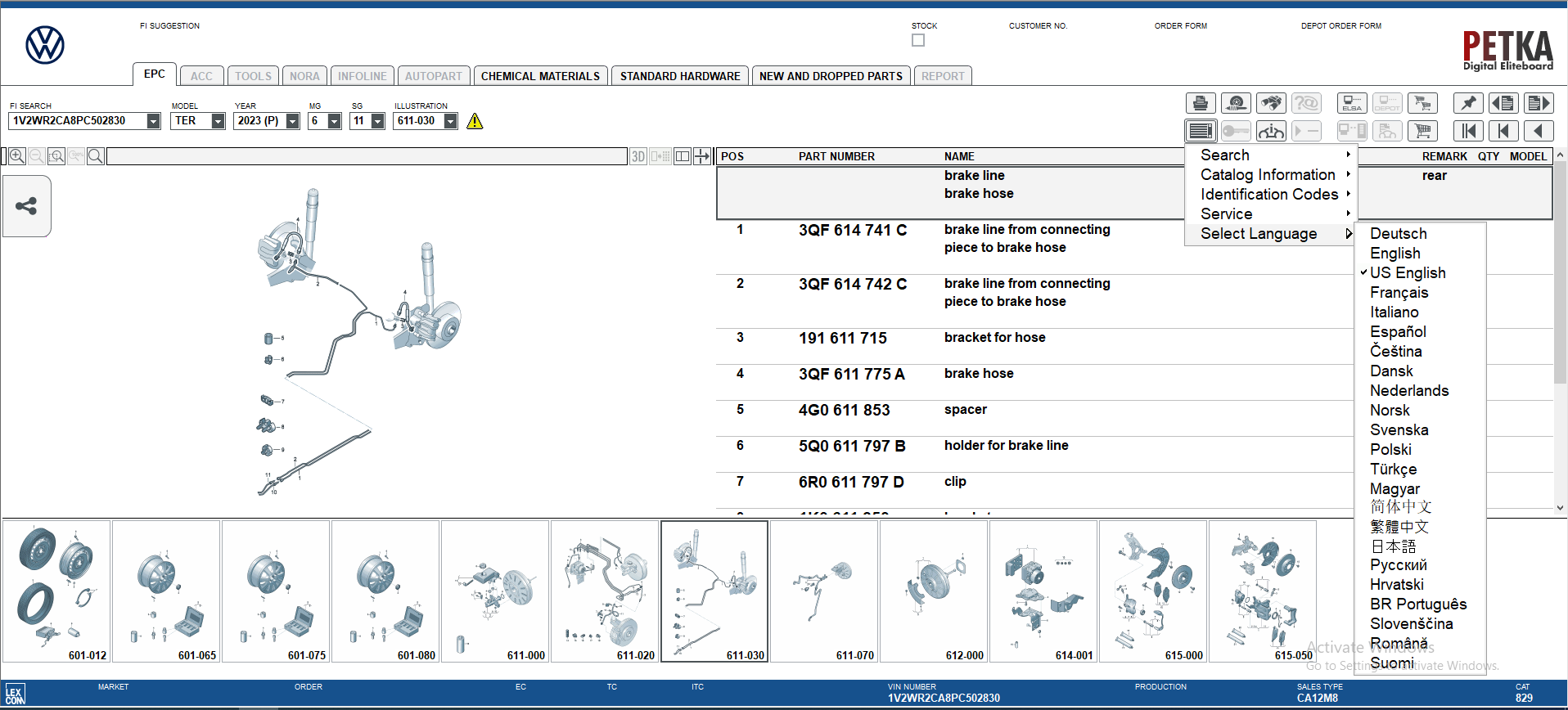This screenshot has width=1568, height=710.
Task: Click the illustration search input field
Action: [x=367, y=156]
